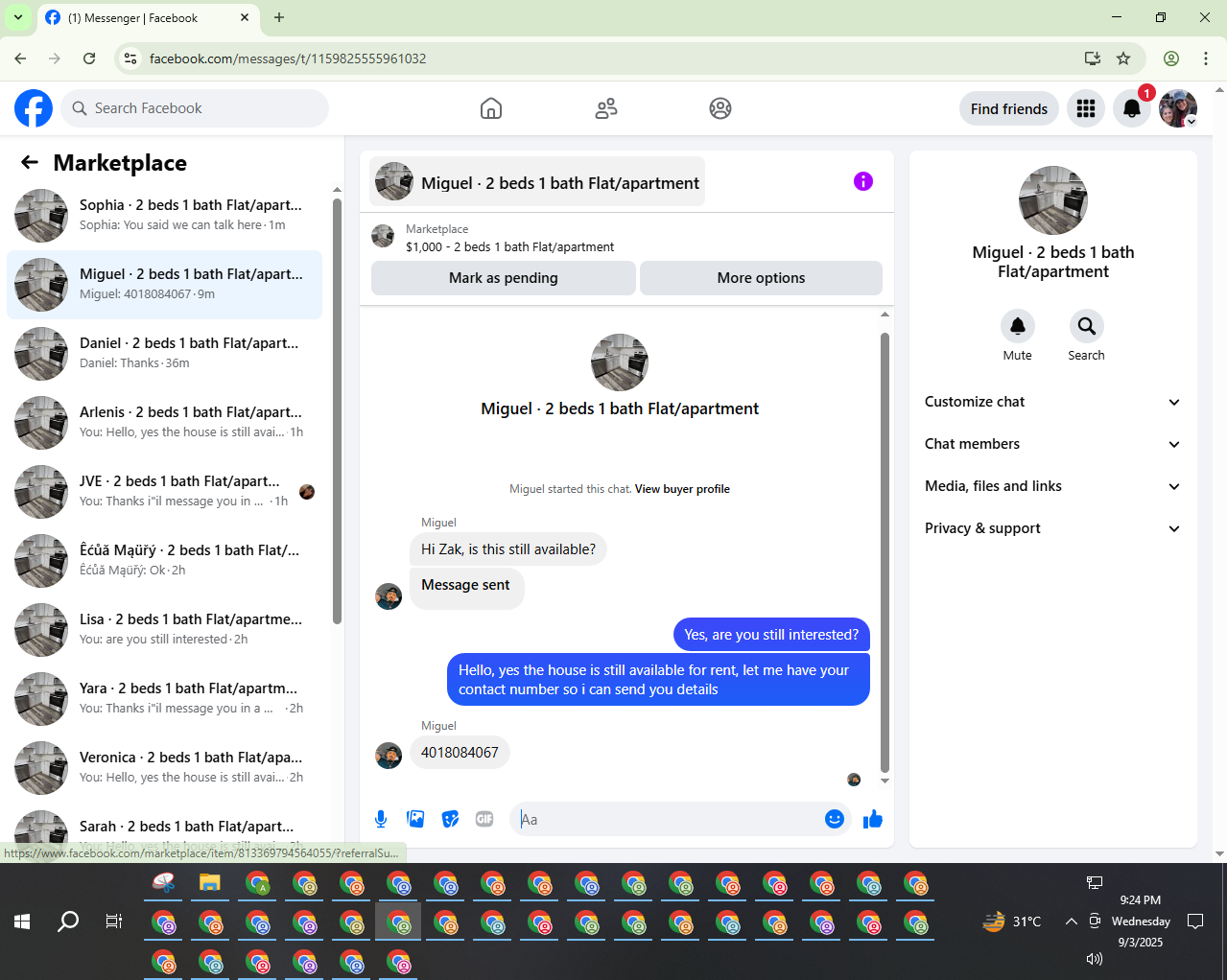Go back using the Marketplace back arrow
The image size is (1227, 980).
[x=30, y=163]
